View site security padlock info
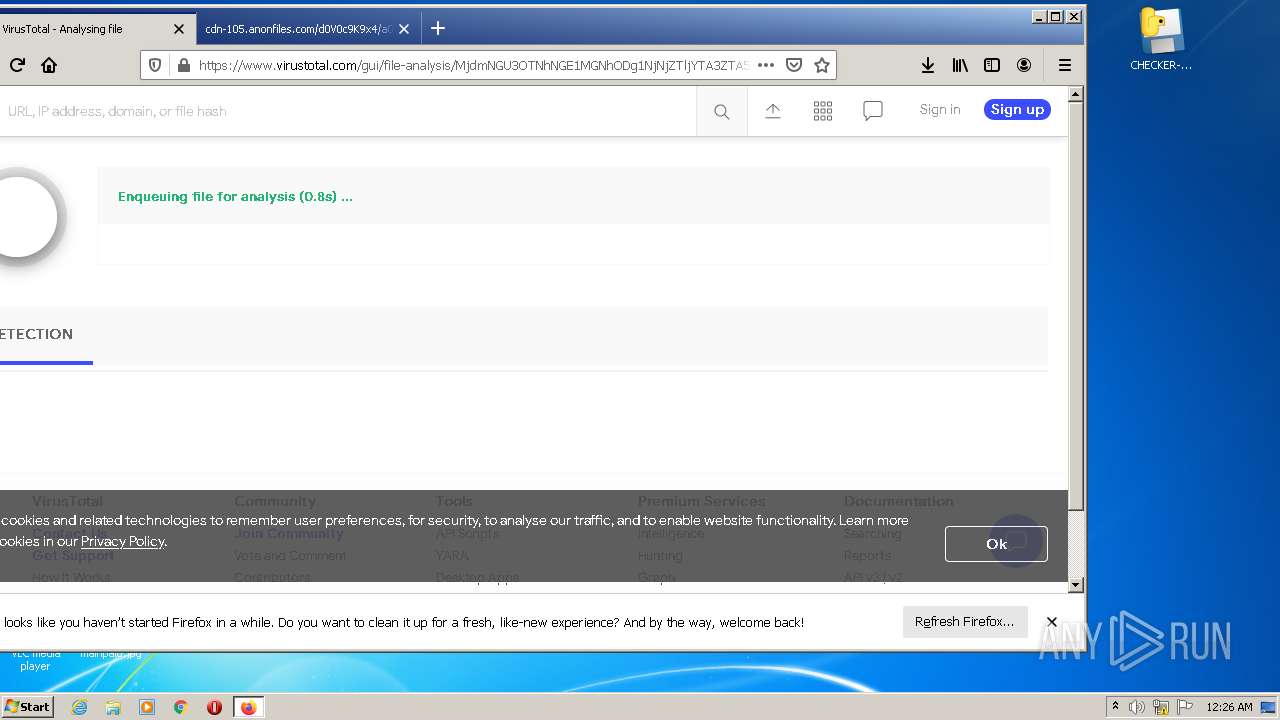This screenshot has width=1280, height=720. tap(183, 65)
